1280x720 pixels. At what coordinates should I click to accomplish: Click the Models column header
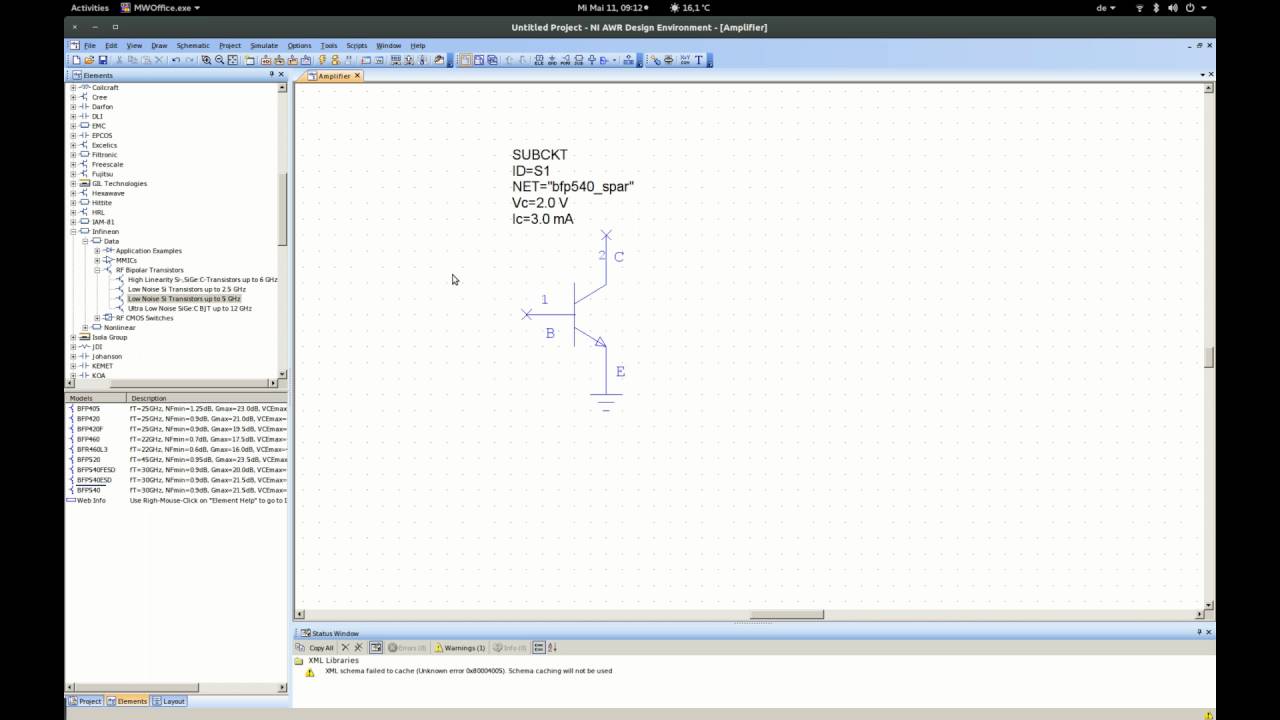click(x=96, y=398)
